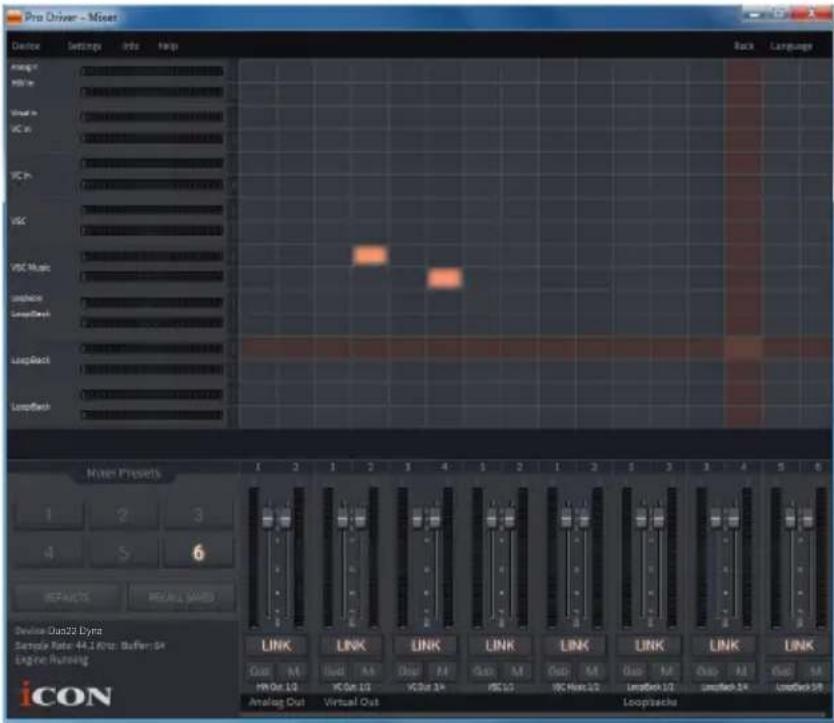Toggle LINK on the LoopBack 5/6 strip
Viewport: 834px width, 723px height.
[798, 645]
